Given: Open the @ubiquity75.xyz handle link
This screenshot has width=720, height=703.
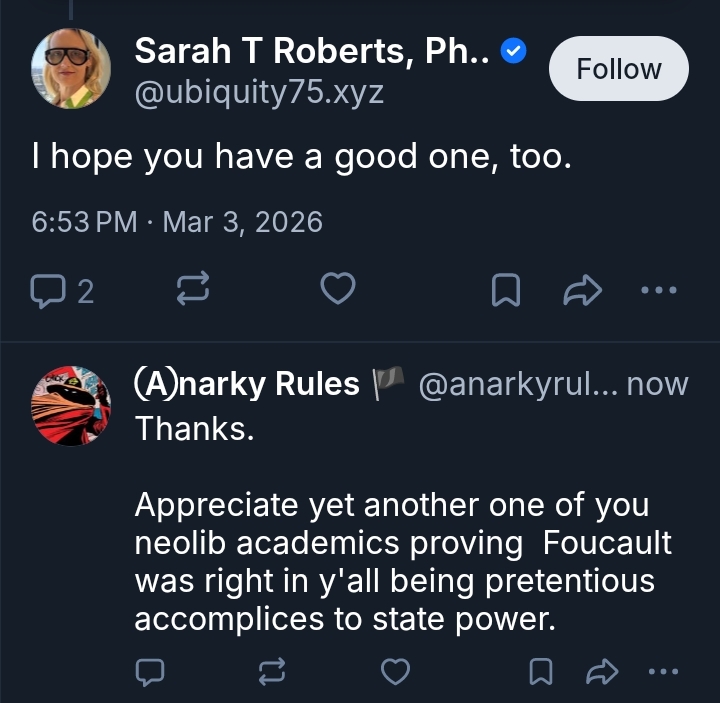Looking at the screenshot, I should 259,92.
